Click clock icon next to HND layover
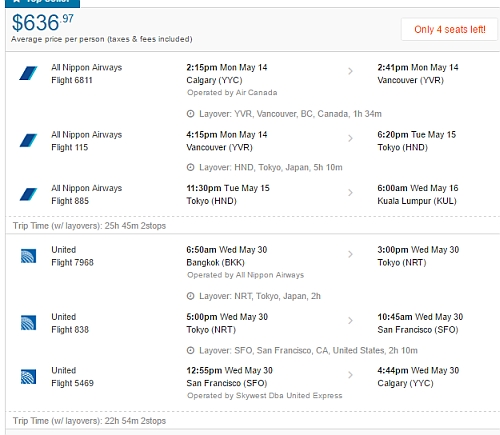The image size is (500, 435). coord(190,167)
